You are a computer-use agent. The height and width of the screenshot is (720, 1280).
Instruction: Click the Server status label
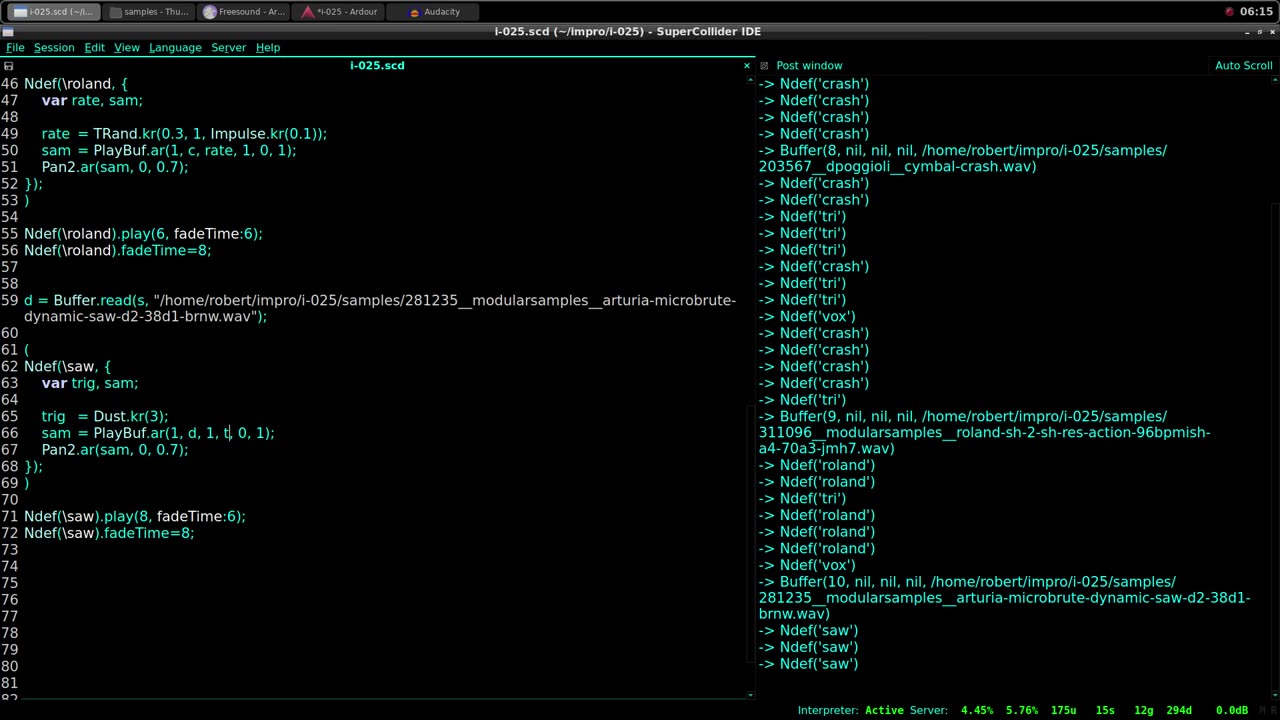pyautogui.click(x=927, y=710)
